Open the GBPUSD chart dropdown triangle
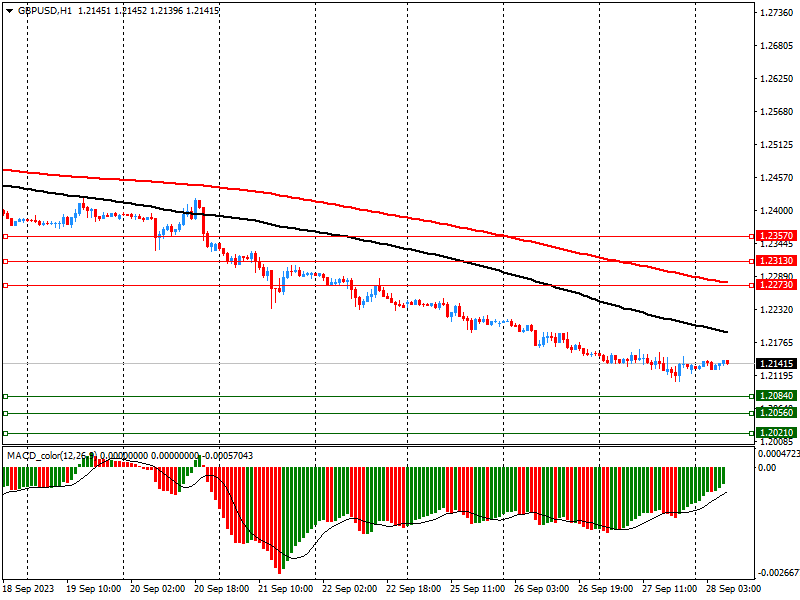The width and height of the screenshot is (800, 600). click(x=9, y=10)
